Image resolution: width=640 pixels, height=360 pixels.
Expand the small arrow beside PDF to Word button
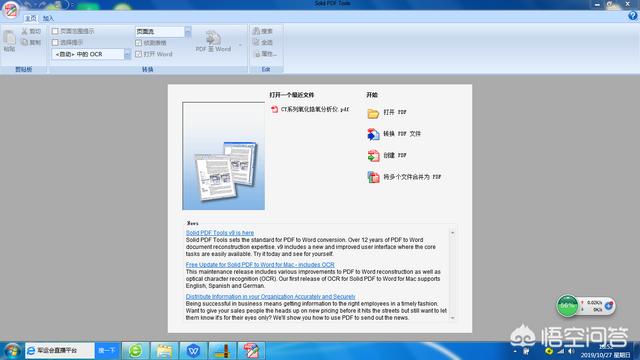point(240,45)
